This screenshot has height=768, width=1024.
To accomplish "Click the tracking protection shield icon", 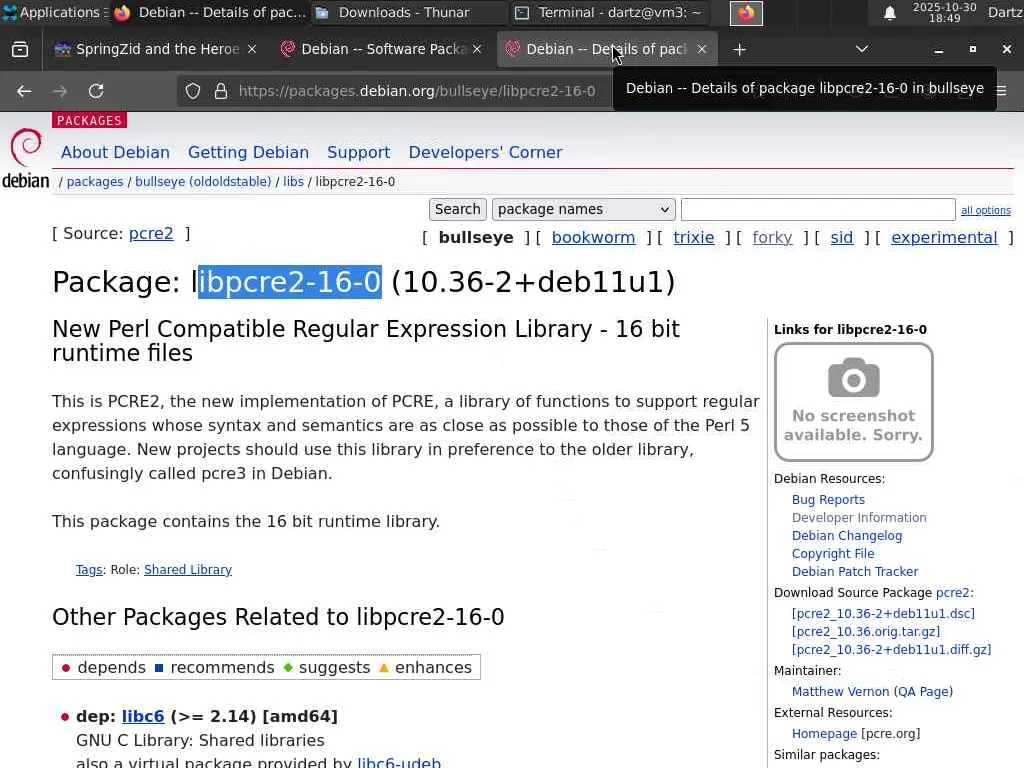I will pyautogui.click(x=193, y=91).
